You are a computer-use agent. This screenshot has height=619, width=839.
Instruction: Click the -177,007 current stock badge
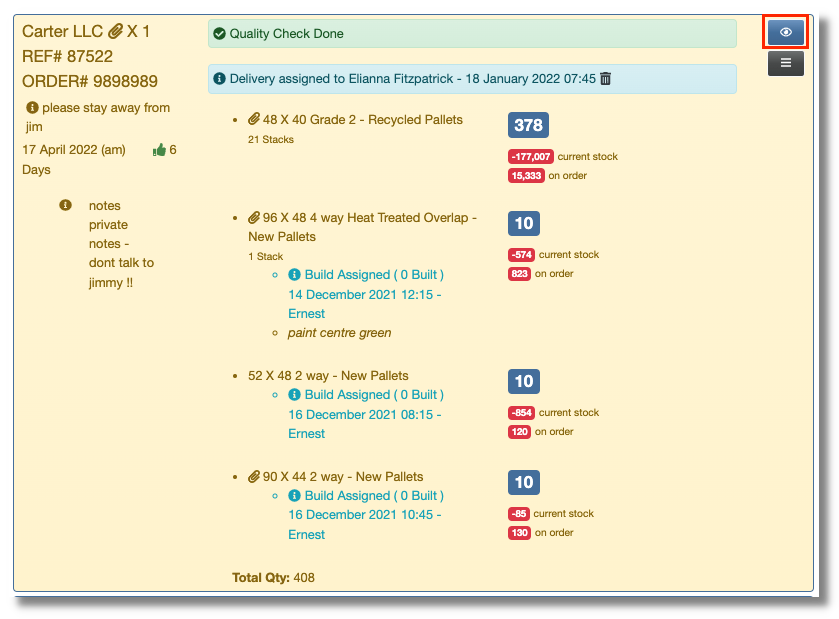(x=531, y=156)
